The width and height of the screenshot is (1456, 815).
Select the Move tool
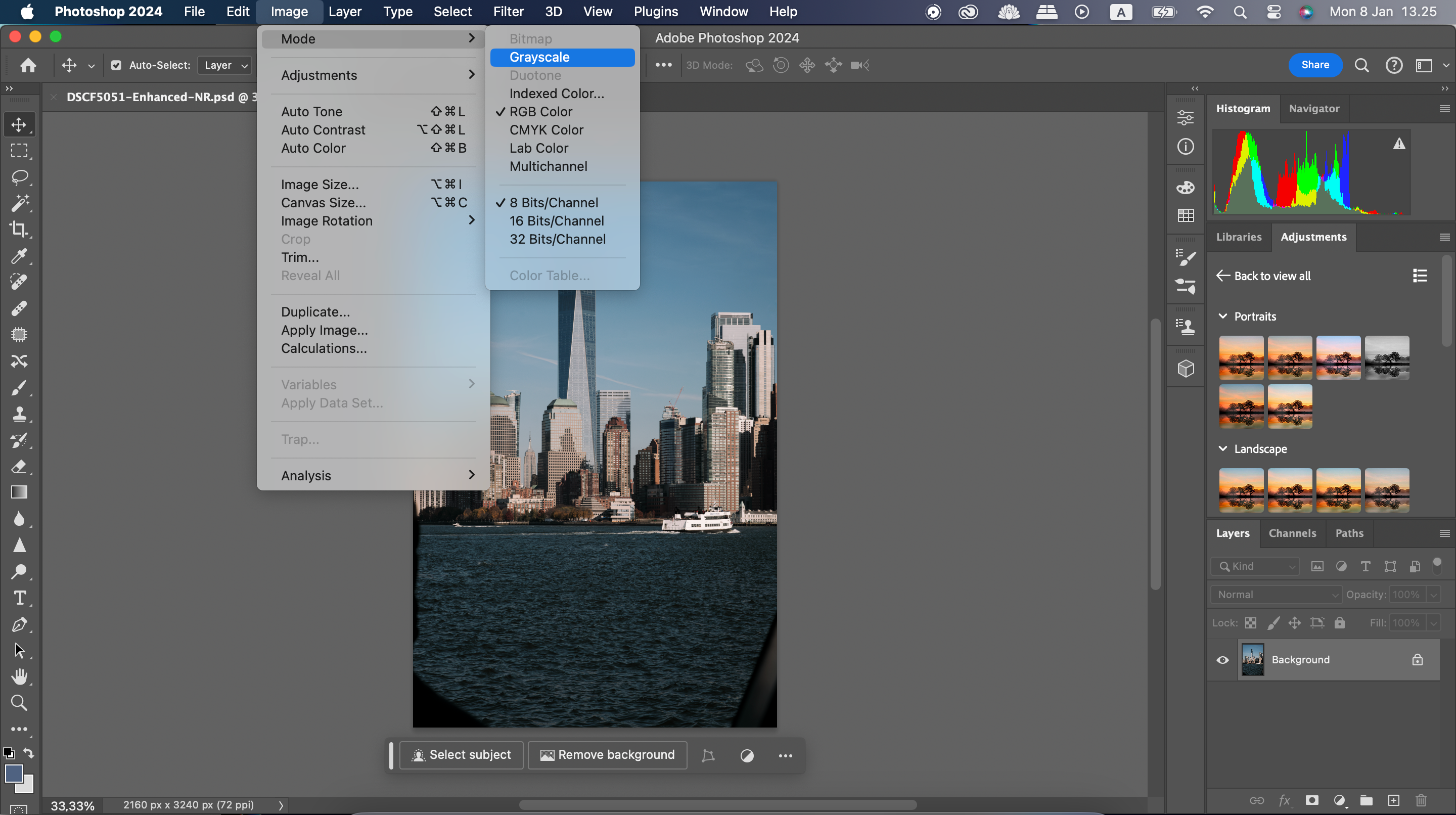point(20,124)
